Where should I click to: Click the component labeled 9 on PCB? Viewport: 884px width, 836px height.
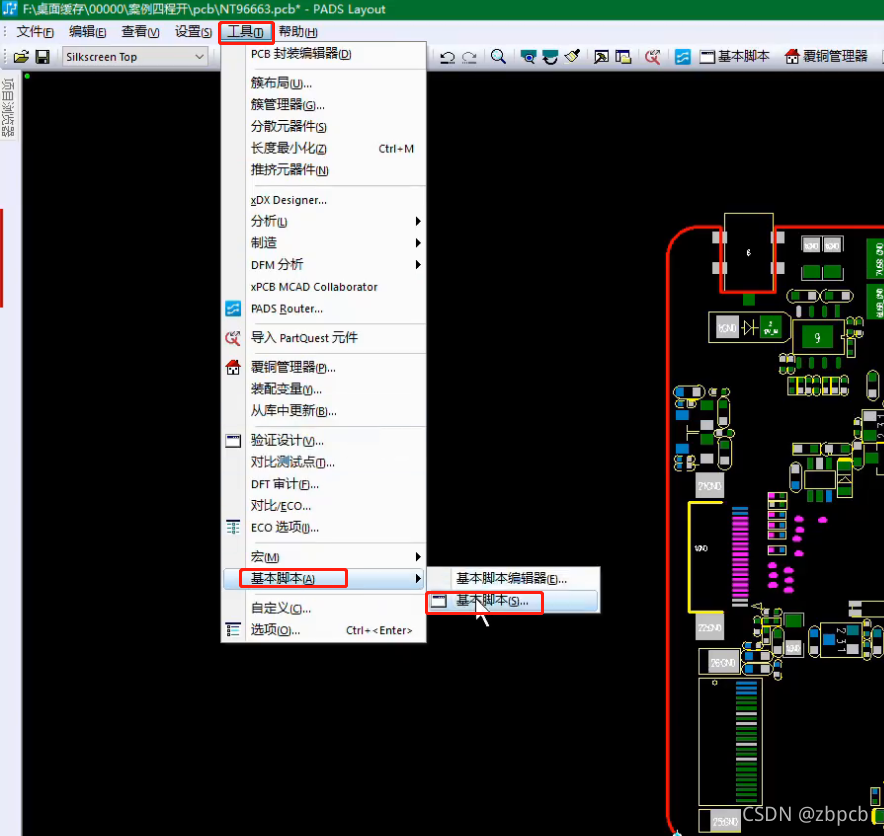click(x=817, y=337)
